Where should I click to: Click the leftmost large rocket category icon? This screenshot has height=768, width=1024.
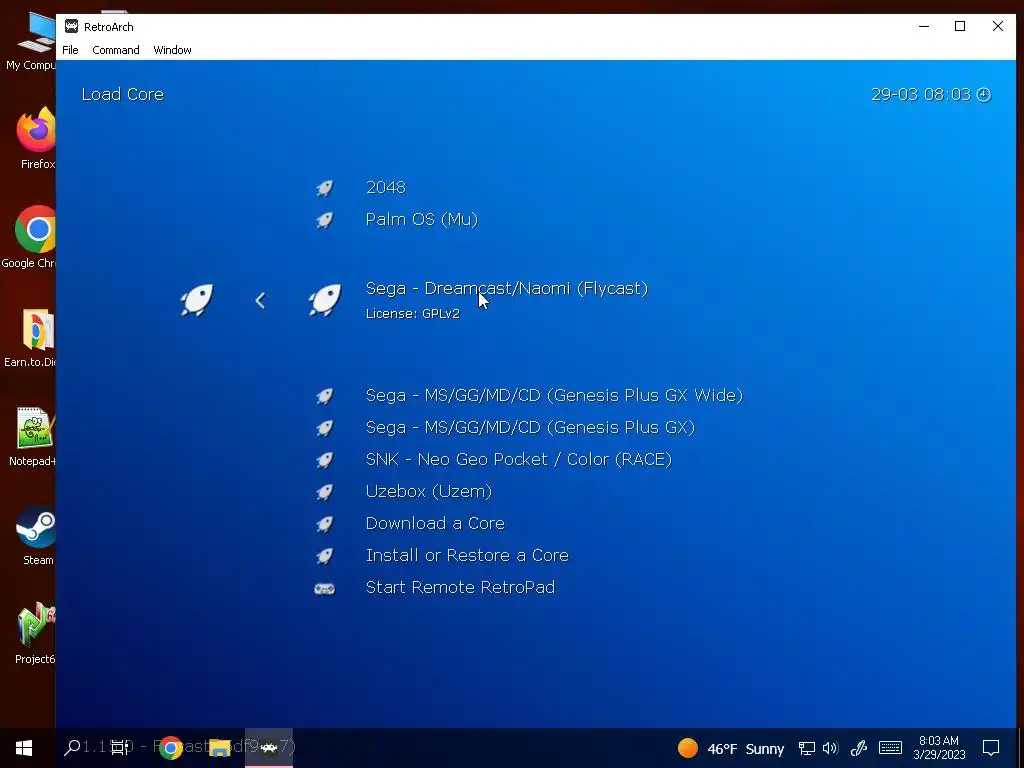point(197,300)
